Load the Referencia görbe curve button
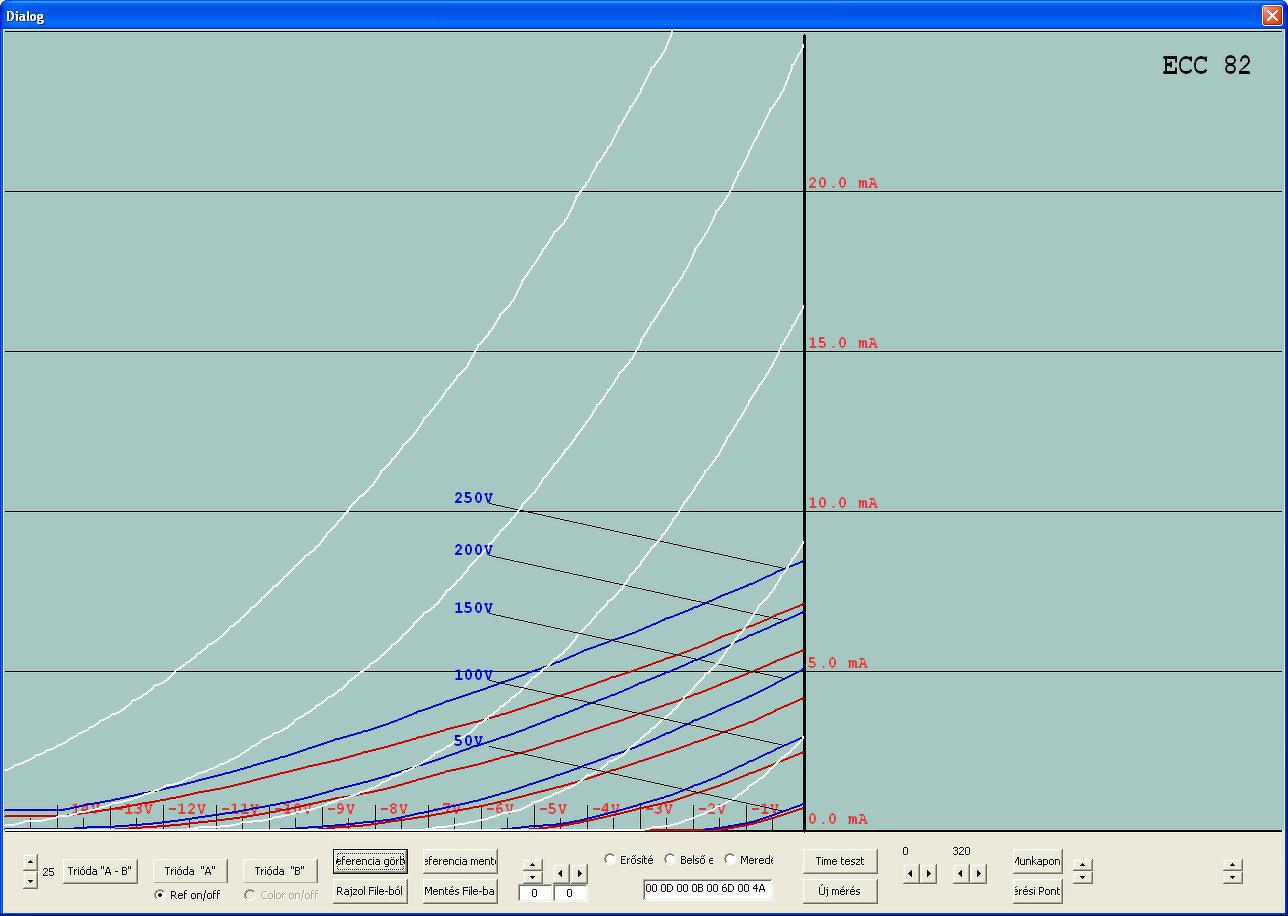Screen dimensions: 1288x916 point(370,861)
